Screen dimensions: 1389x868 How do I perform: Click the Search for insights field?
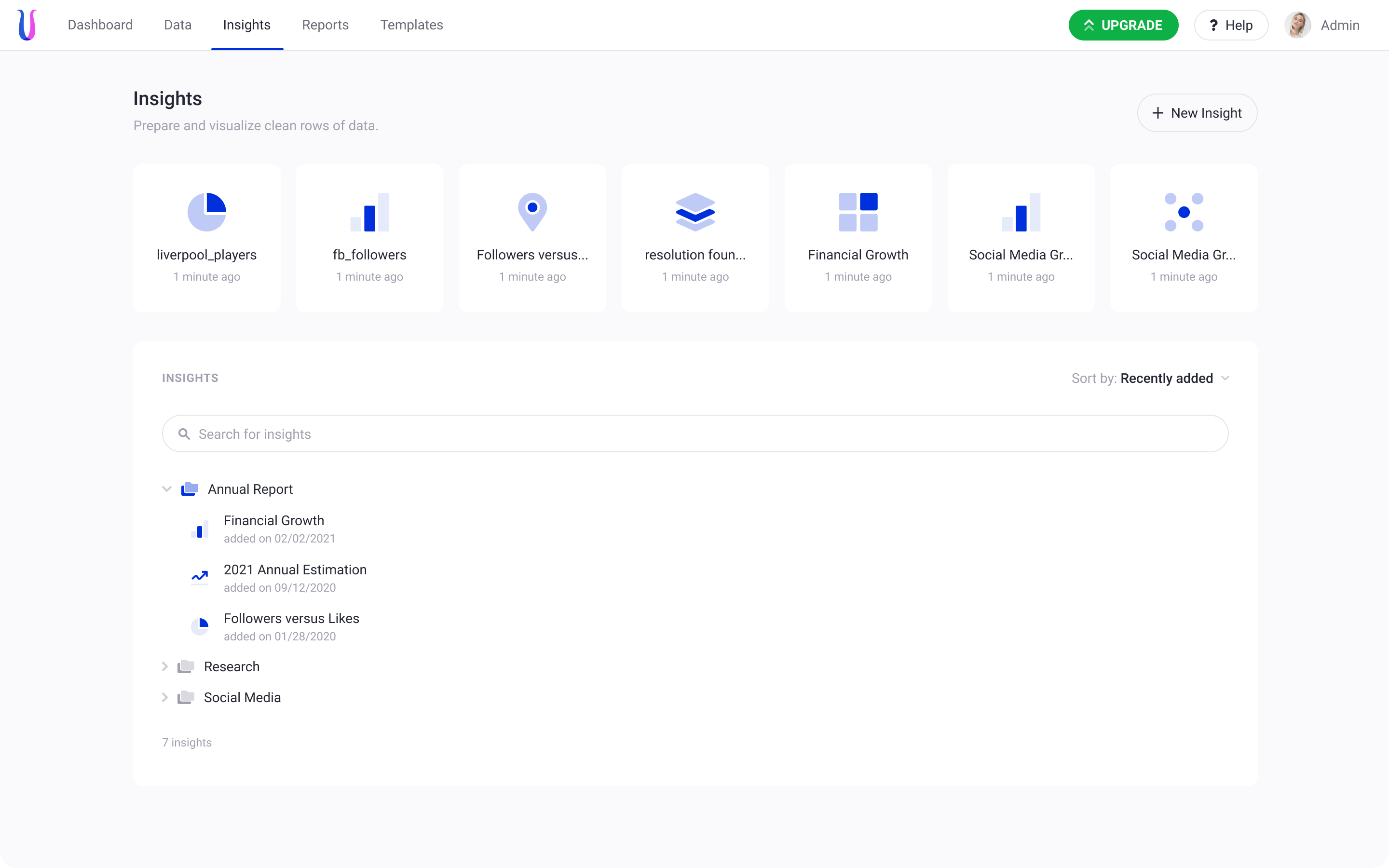(694, 434)
